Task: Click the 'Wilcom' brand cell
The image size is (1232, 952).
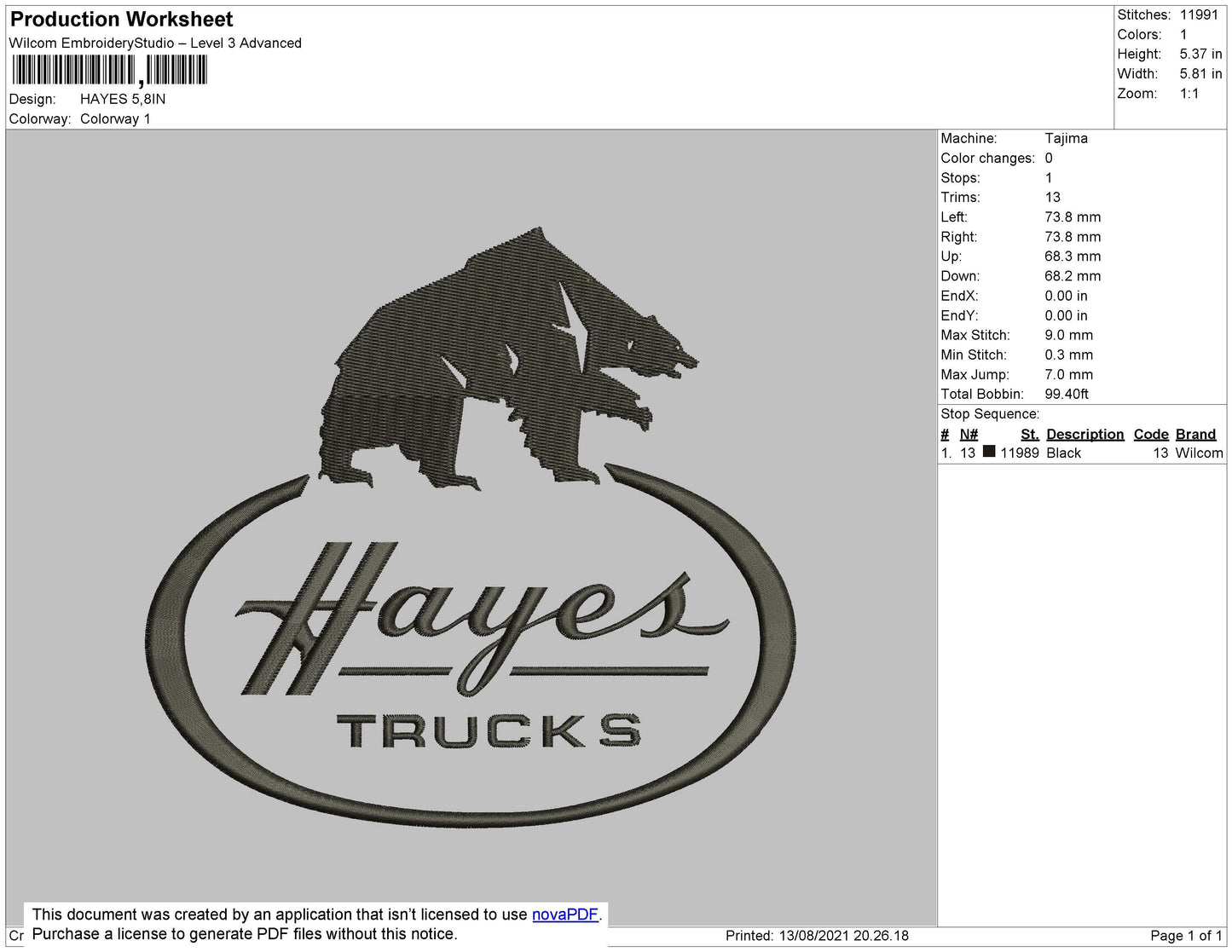Action: [x=1199, y=453]
